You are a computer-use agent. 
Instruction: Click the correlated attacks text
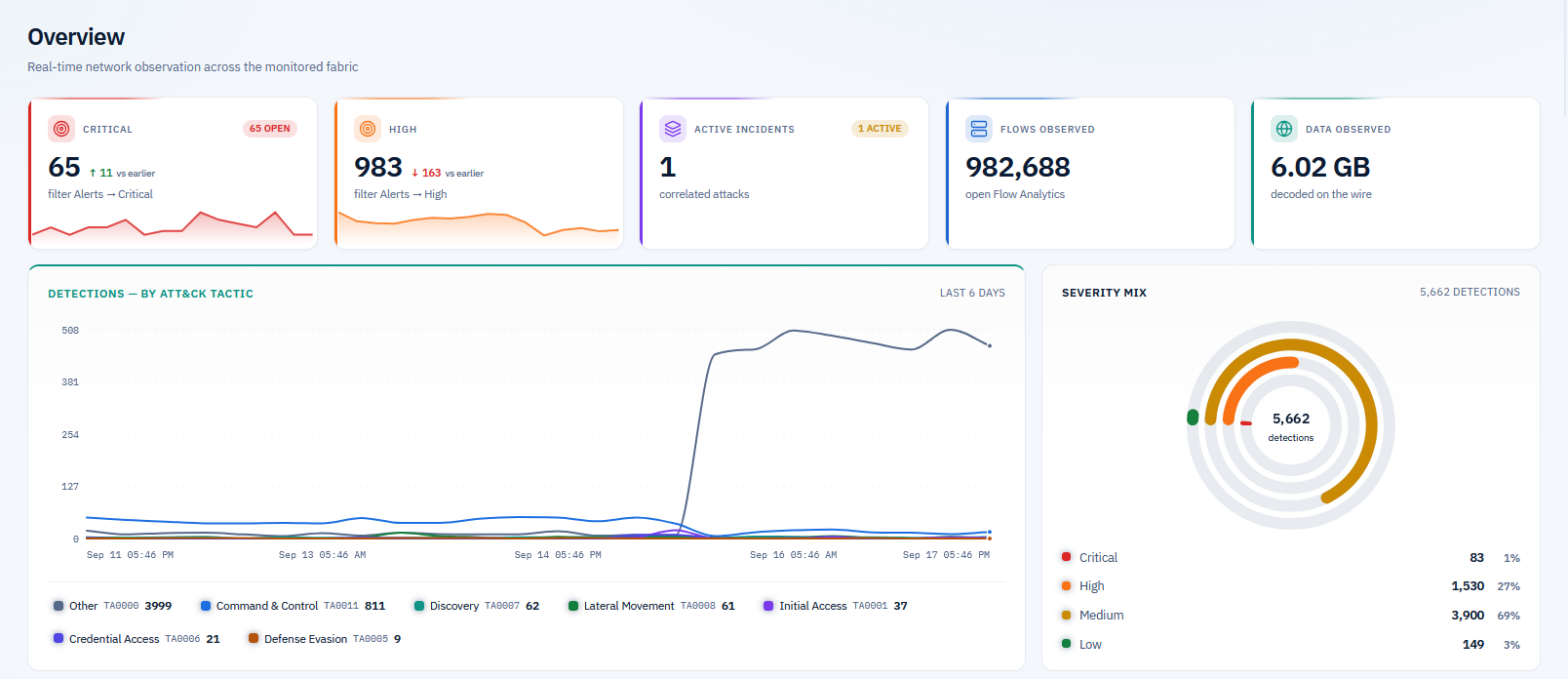pyautogui.click(x=704, y=194)
